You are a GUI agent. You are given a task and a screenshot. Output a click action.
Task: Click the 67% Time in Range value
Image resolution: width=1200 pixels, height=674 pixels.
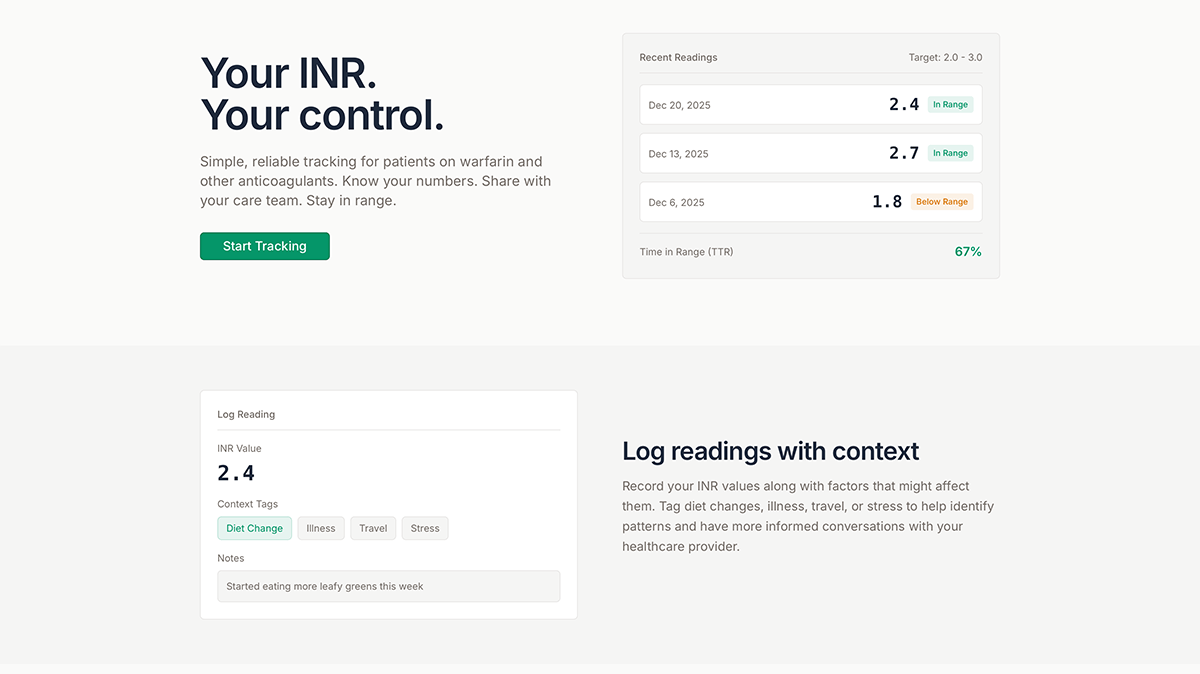(968, 252)
